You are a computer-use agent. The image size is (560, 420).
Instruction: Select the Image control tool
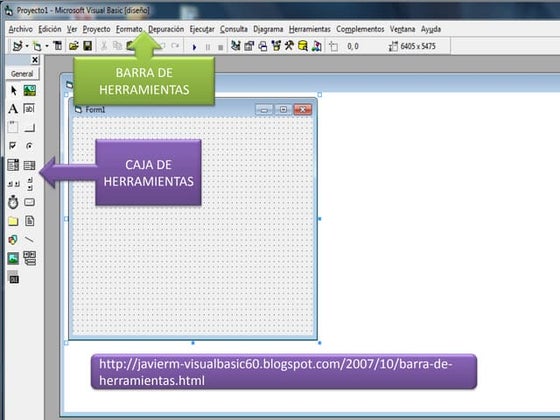[13, 258]
